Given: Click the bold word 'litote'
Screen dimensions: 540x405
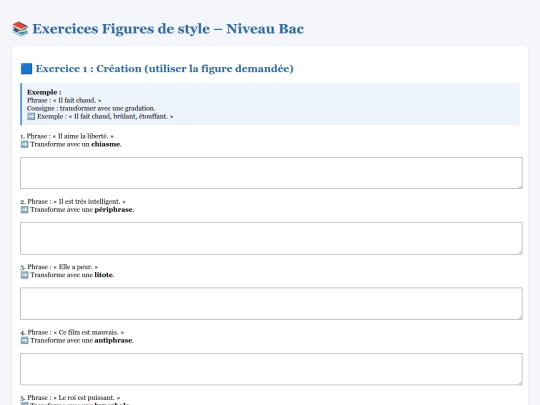Looking at the screenshot, I should click(104, 275).
